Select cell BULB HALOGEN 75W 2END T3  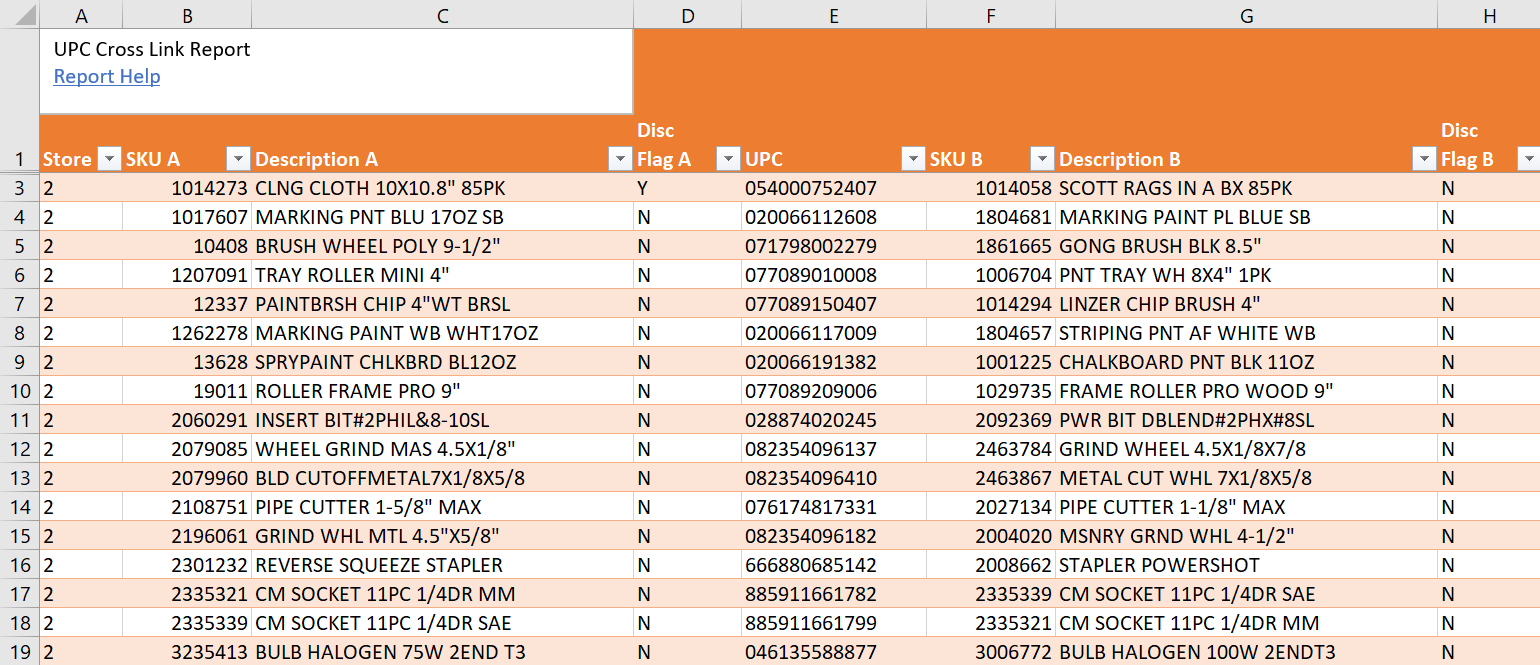(442, 652)
